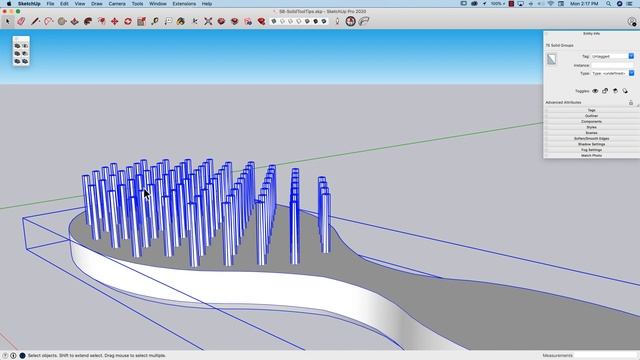
Task: Open the SketchUp application menu
Action: (x=29, y=4)
